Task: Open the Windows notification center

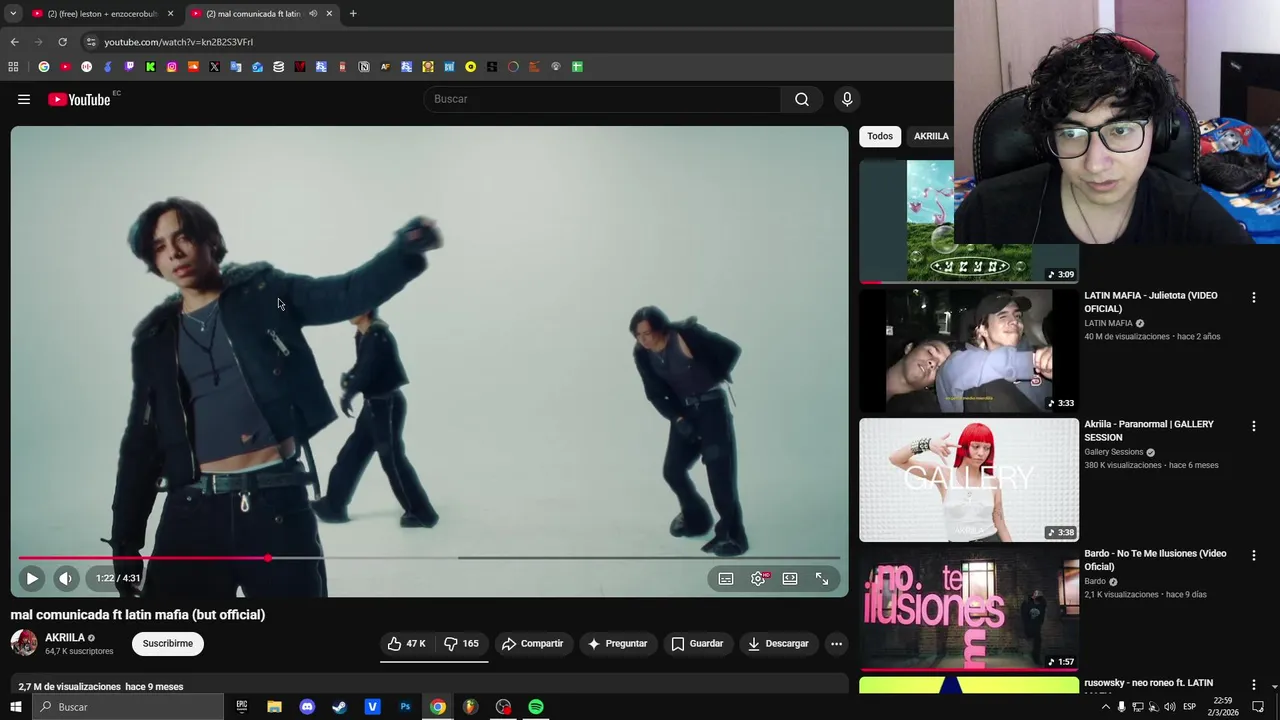Action: tap(1258, 707)
